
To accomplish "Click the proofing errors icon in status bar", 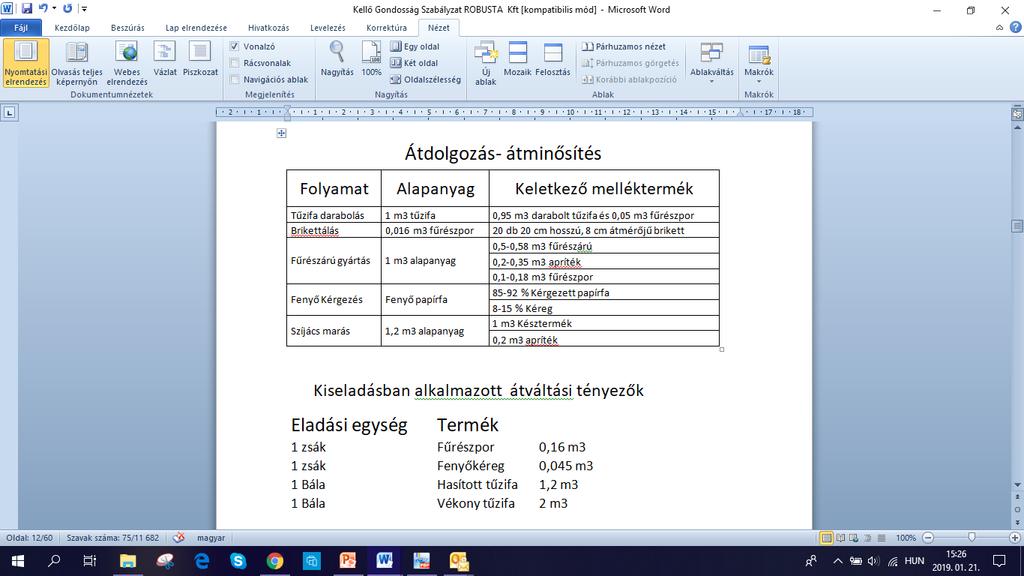I will click(178, 537).
